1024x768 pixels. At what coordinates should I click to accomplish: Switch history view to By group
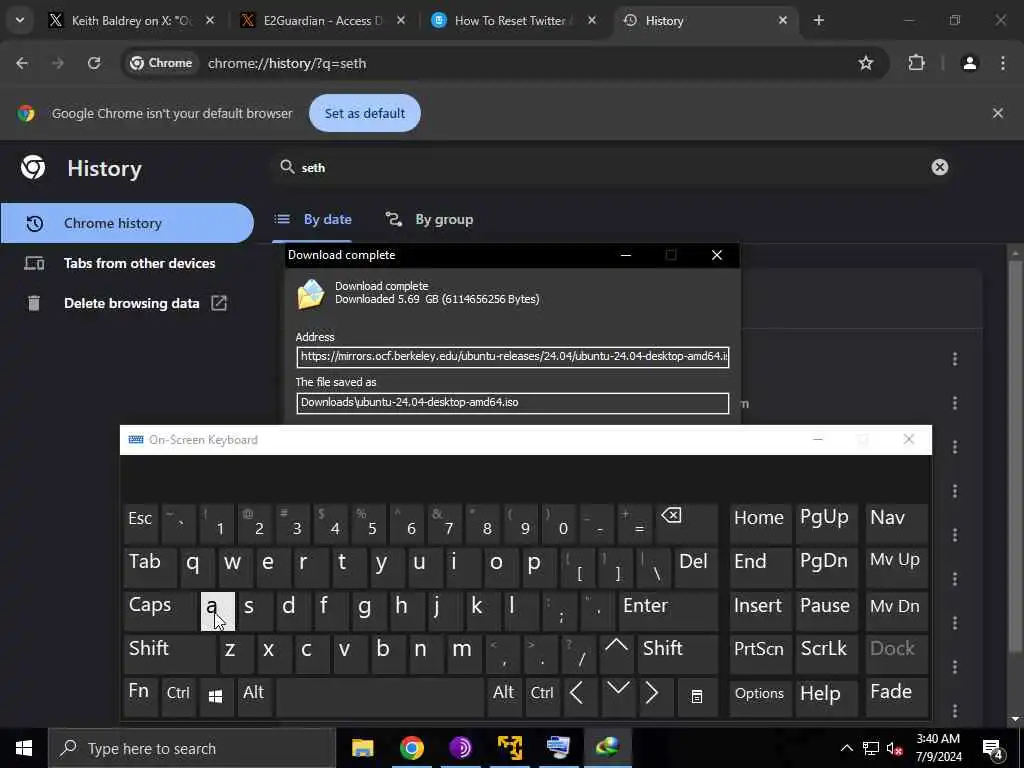tap(429, 219)
